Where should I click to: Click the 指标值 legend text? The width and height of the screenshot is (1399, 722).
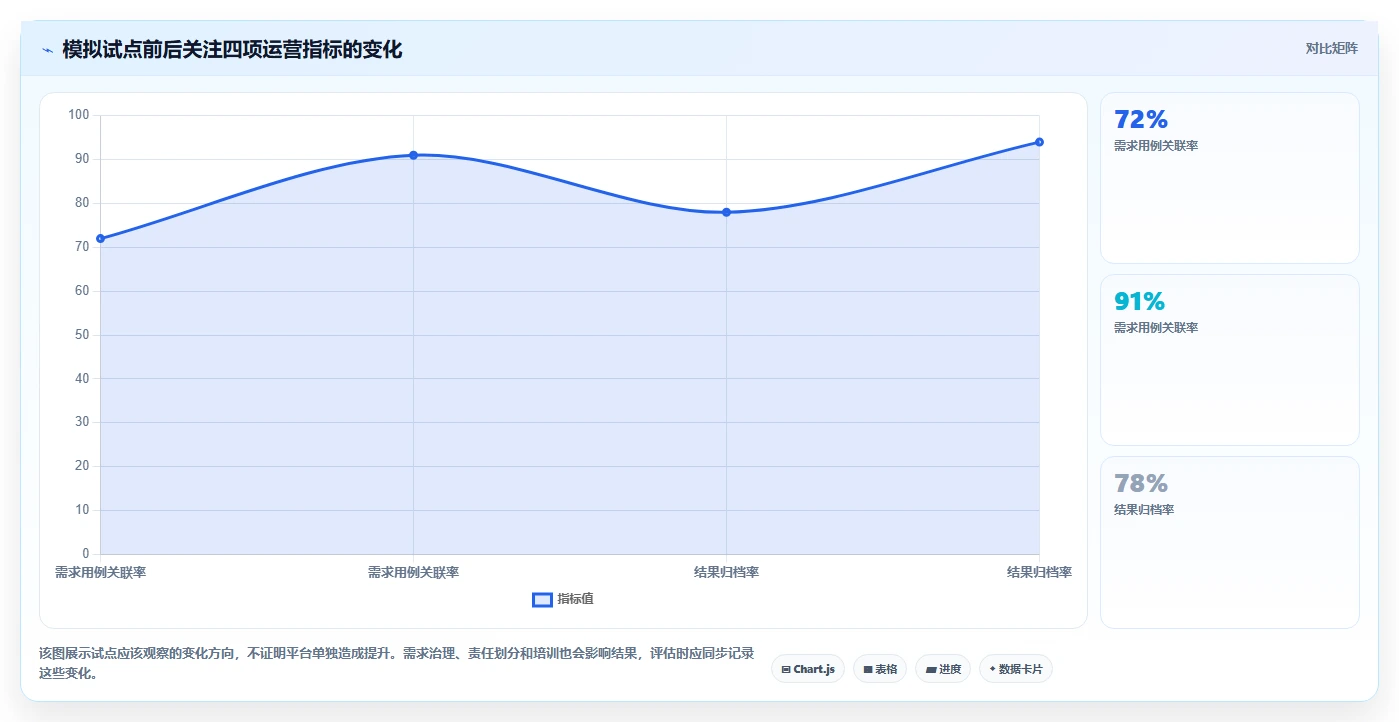(x=575, y=599)
